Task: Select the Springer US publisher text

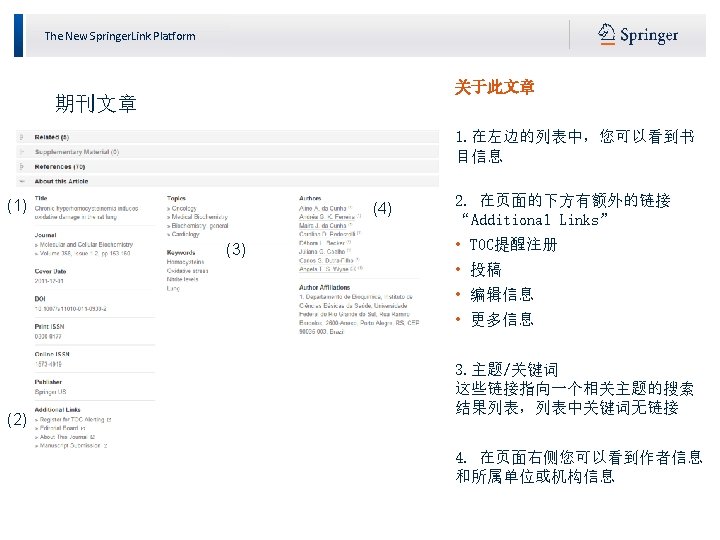Action: click(x=51, y=391)
